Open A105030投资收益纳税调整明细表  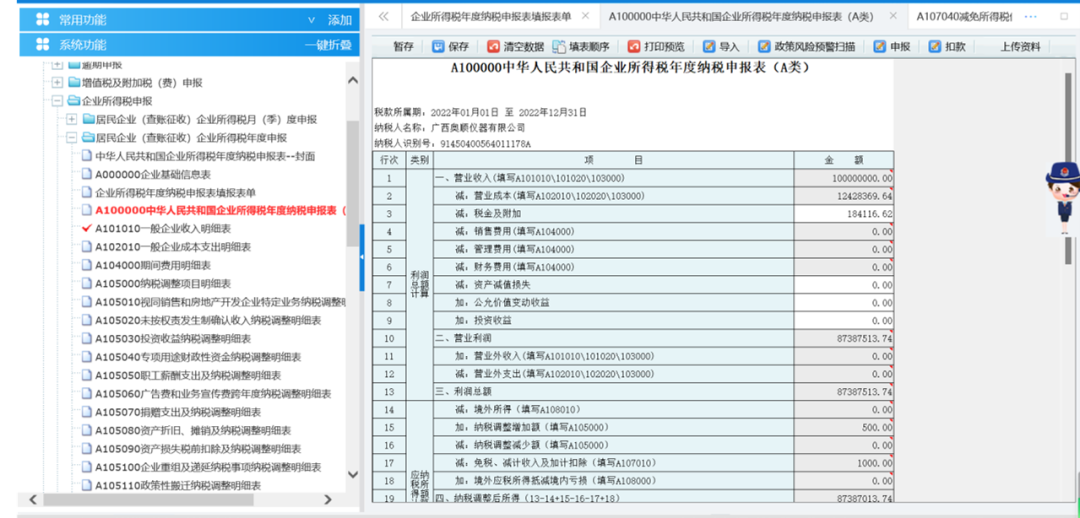(x=173, y=338)
